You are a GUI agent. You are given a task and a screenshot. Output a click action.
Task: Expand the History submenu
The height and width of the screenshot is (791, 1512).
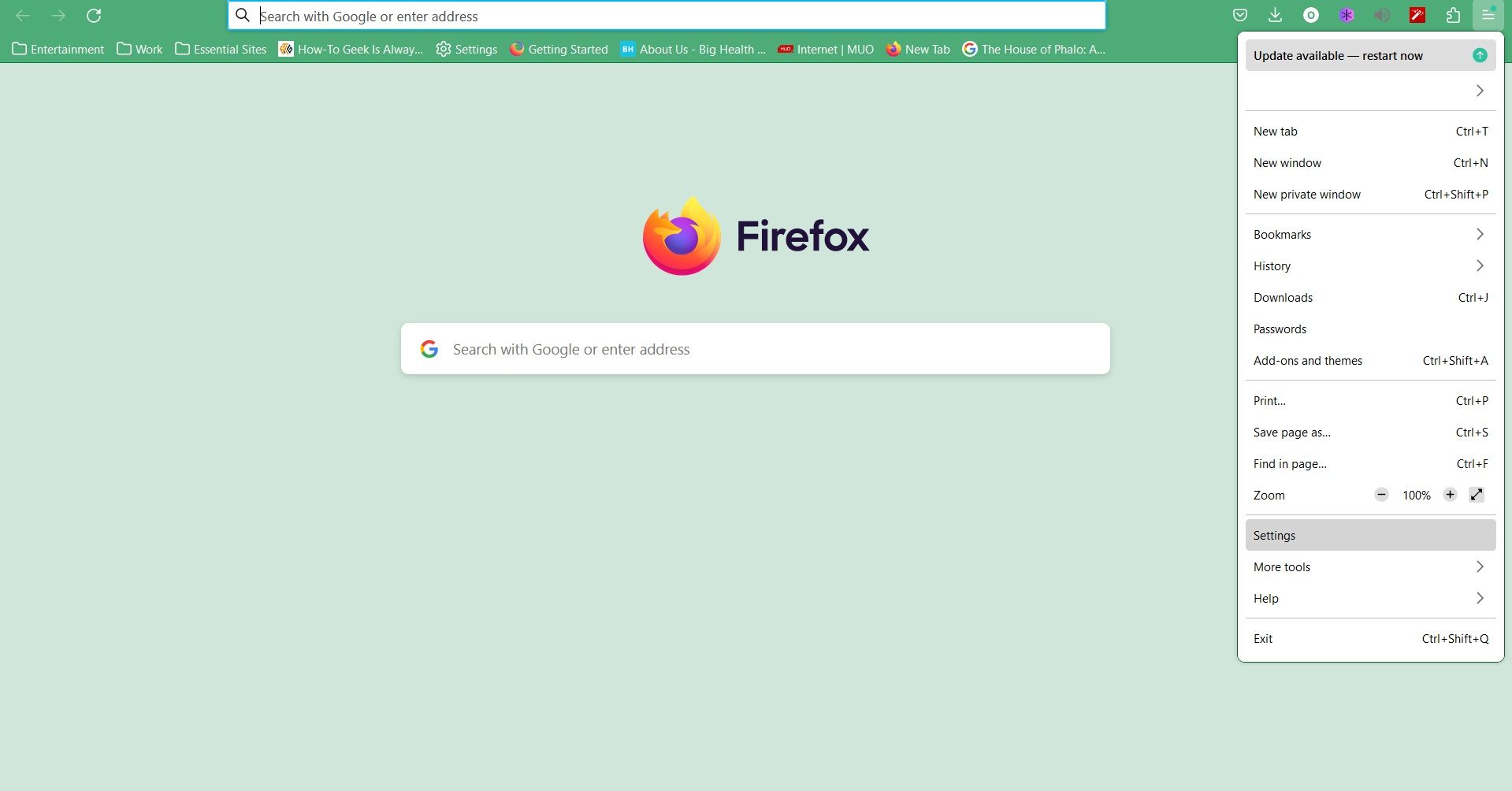click(1370, 266)
